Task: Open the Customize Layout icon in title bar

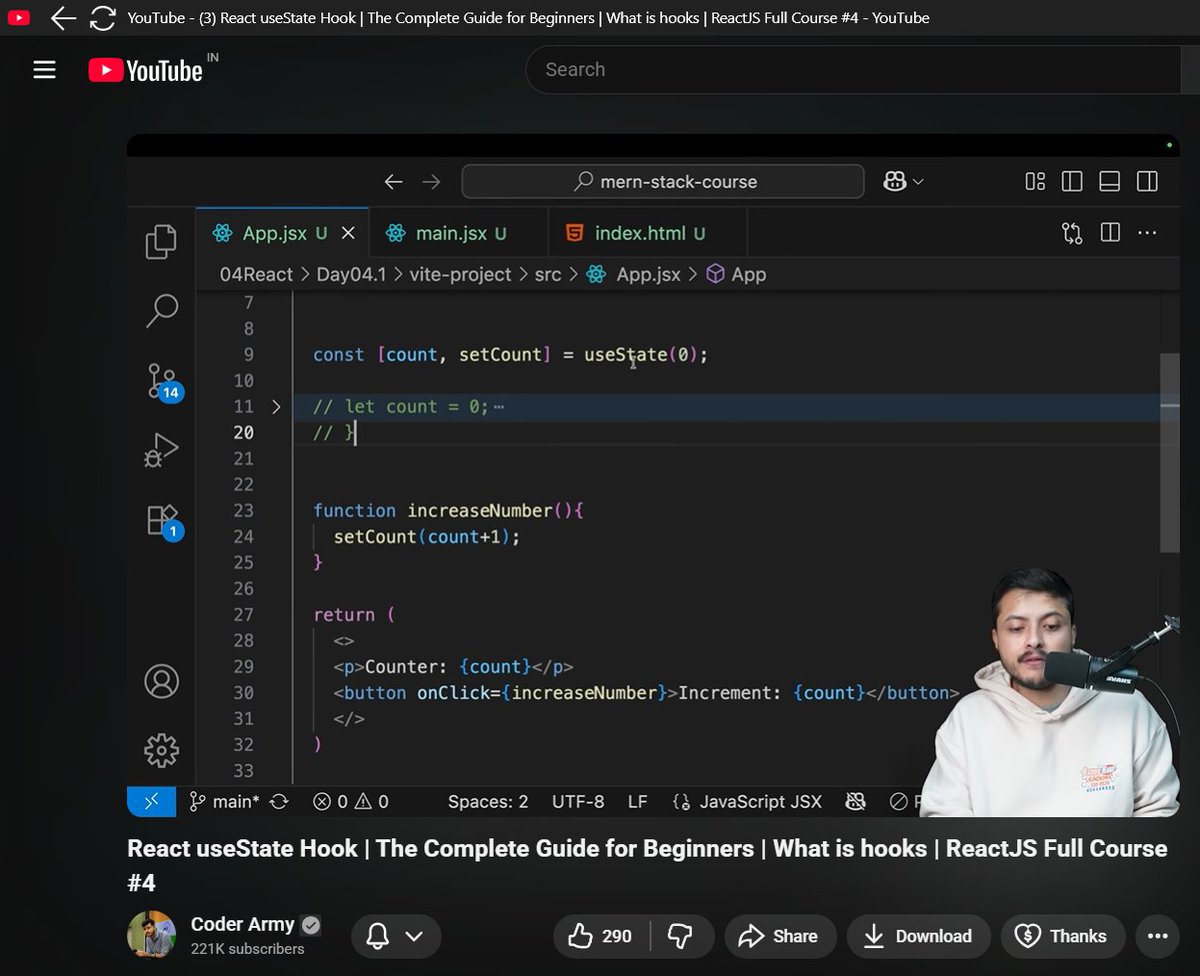Action: click(x=1034, y=181)
